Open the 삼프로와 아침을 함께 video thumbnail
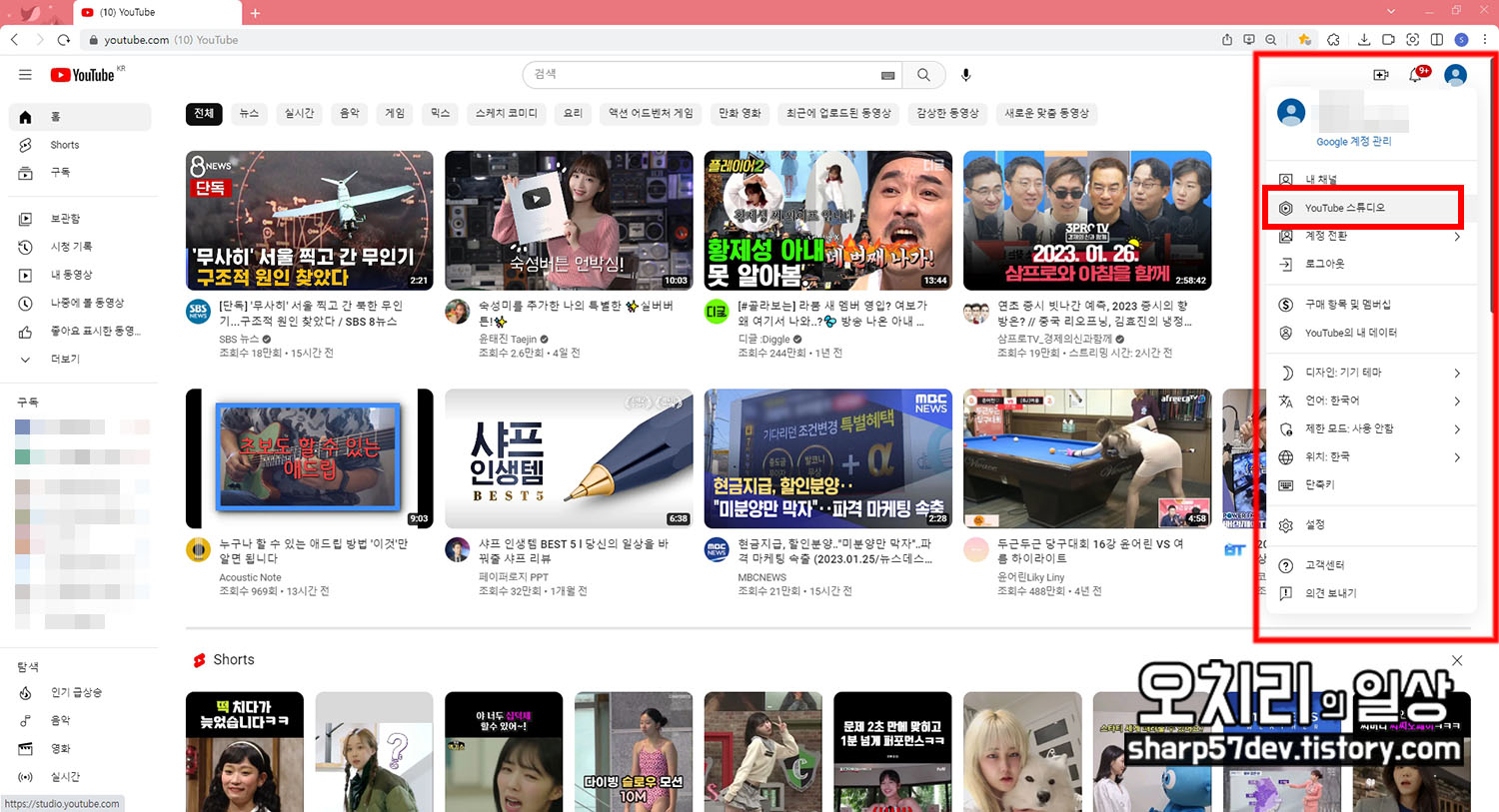Image resolution: width=1499 pixels, height=812 pixels. [1087, 221]
